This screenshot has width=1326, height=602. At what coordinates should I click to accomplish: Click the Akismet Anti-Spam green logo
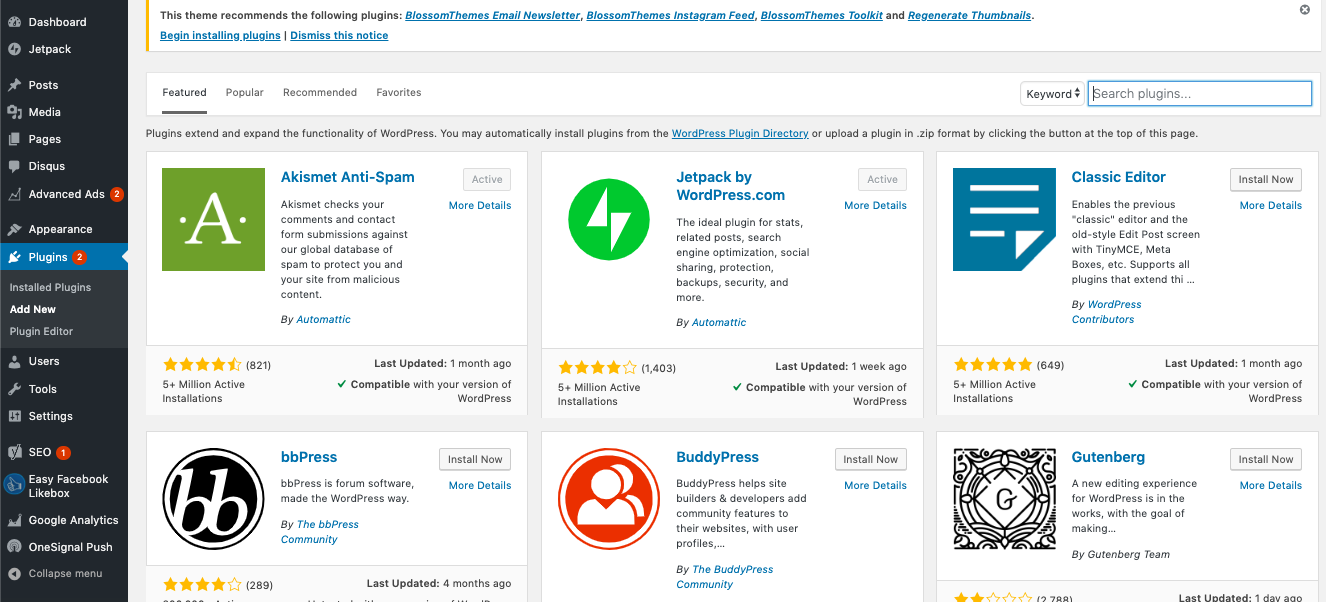213,219
